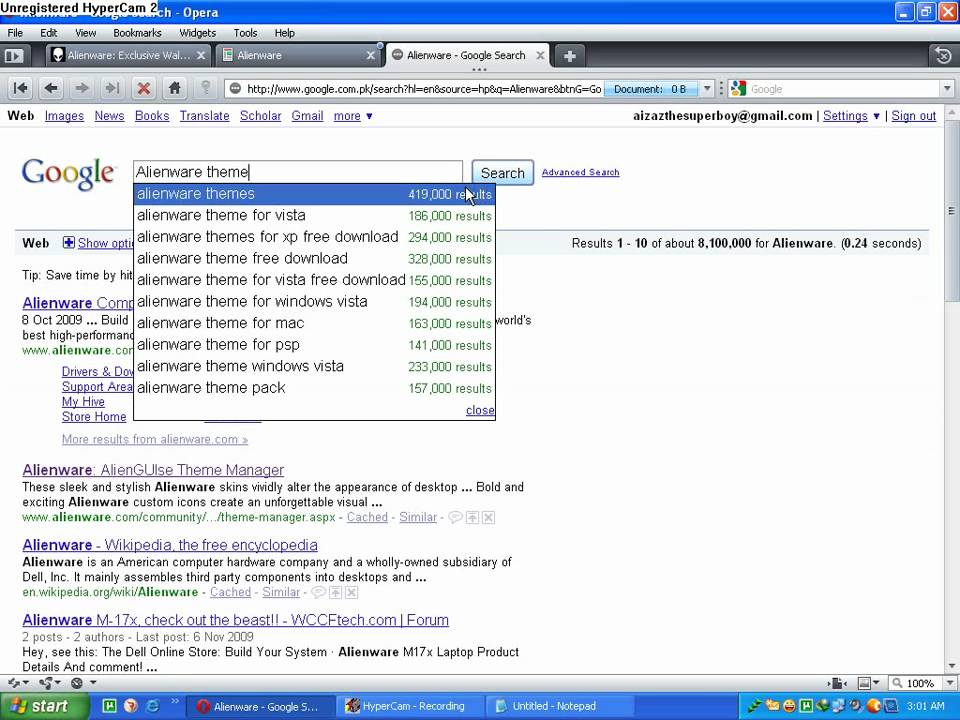Open the Gmail link
The width and height of the screenshot is (960, 720).
(x=307, y=116)
